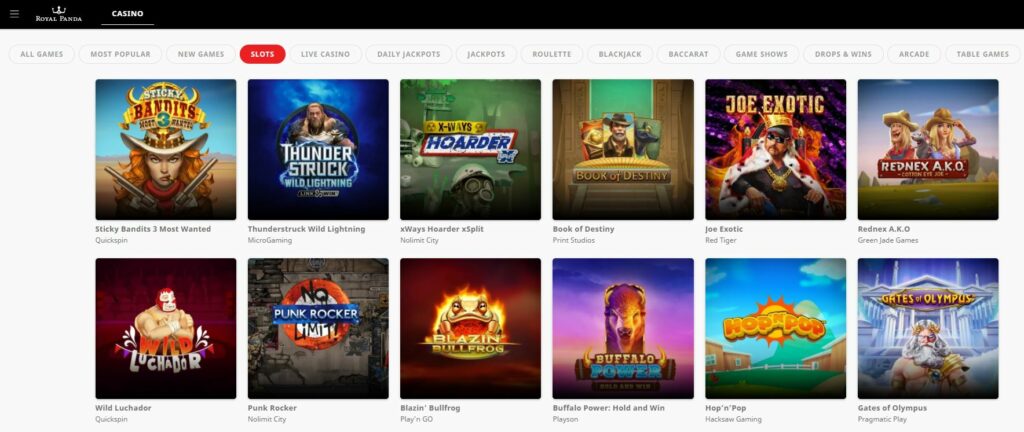Open the hamburger menu icon
The width and height of the screenshot is (1024, 432).
(x=14, y=14)
